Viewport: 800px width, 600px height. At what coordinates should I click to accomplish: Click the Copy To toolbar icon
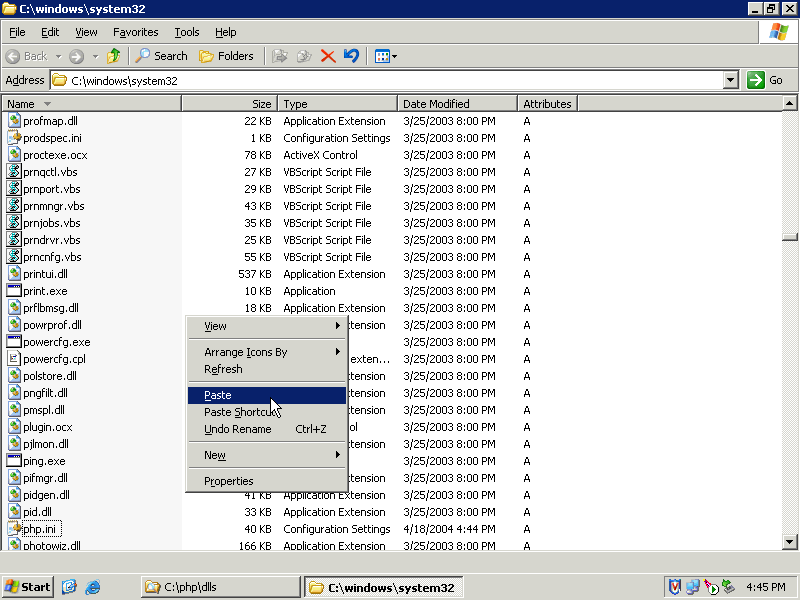[x=303, y=56]
